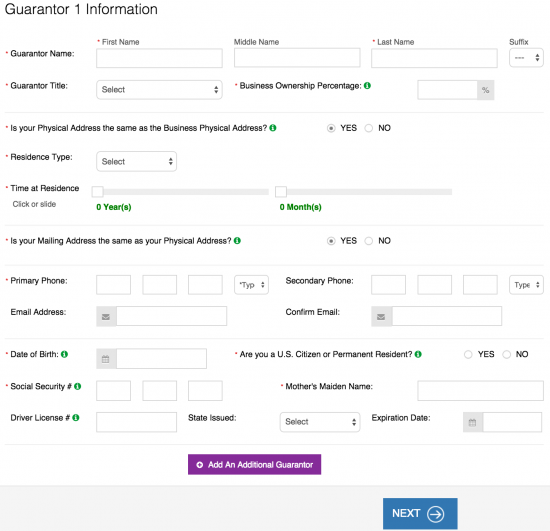Select YES for U.S. Citizen question
Screen dimensions: 550x531
click(468, 354)
